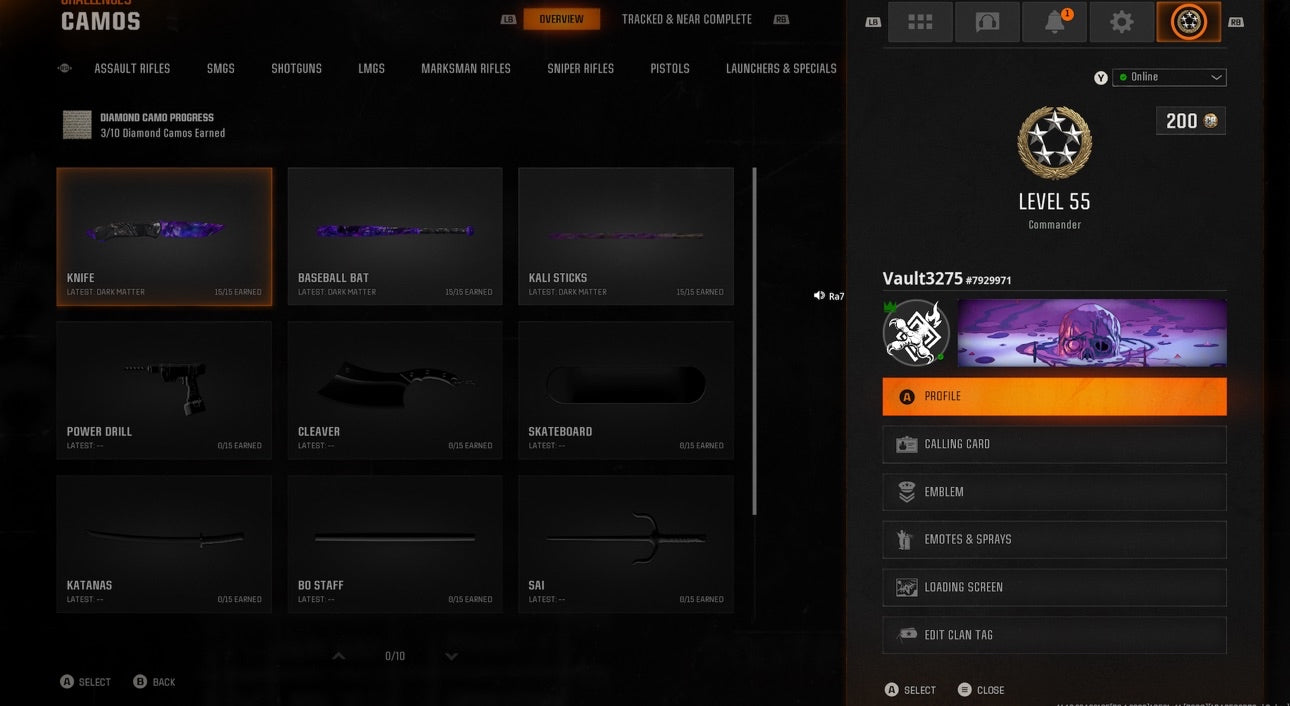Click the melee weapon category icon
This screenshot has width=1290, height=706.
point(64,68)
